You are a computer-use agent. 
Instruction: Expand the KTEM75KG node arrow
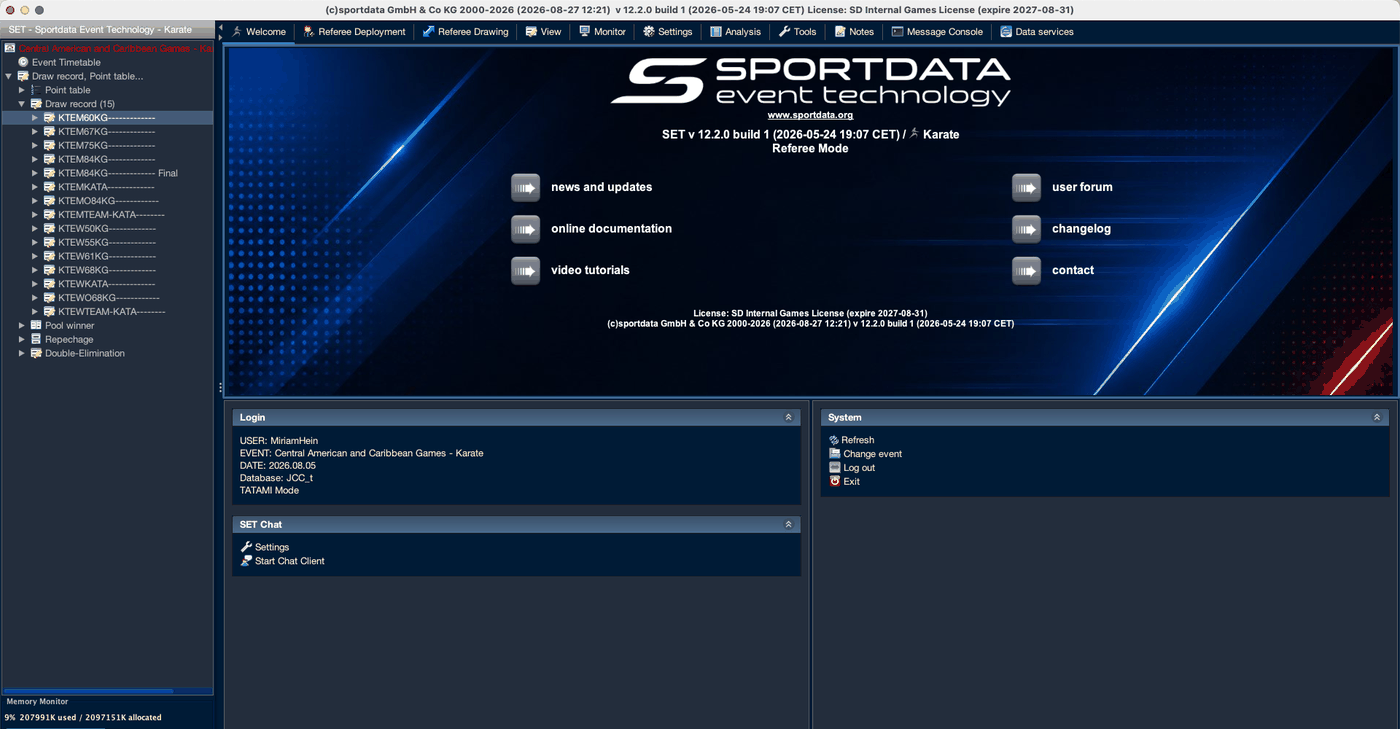coord(35,146)
